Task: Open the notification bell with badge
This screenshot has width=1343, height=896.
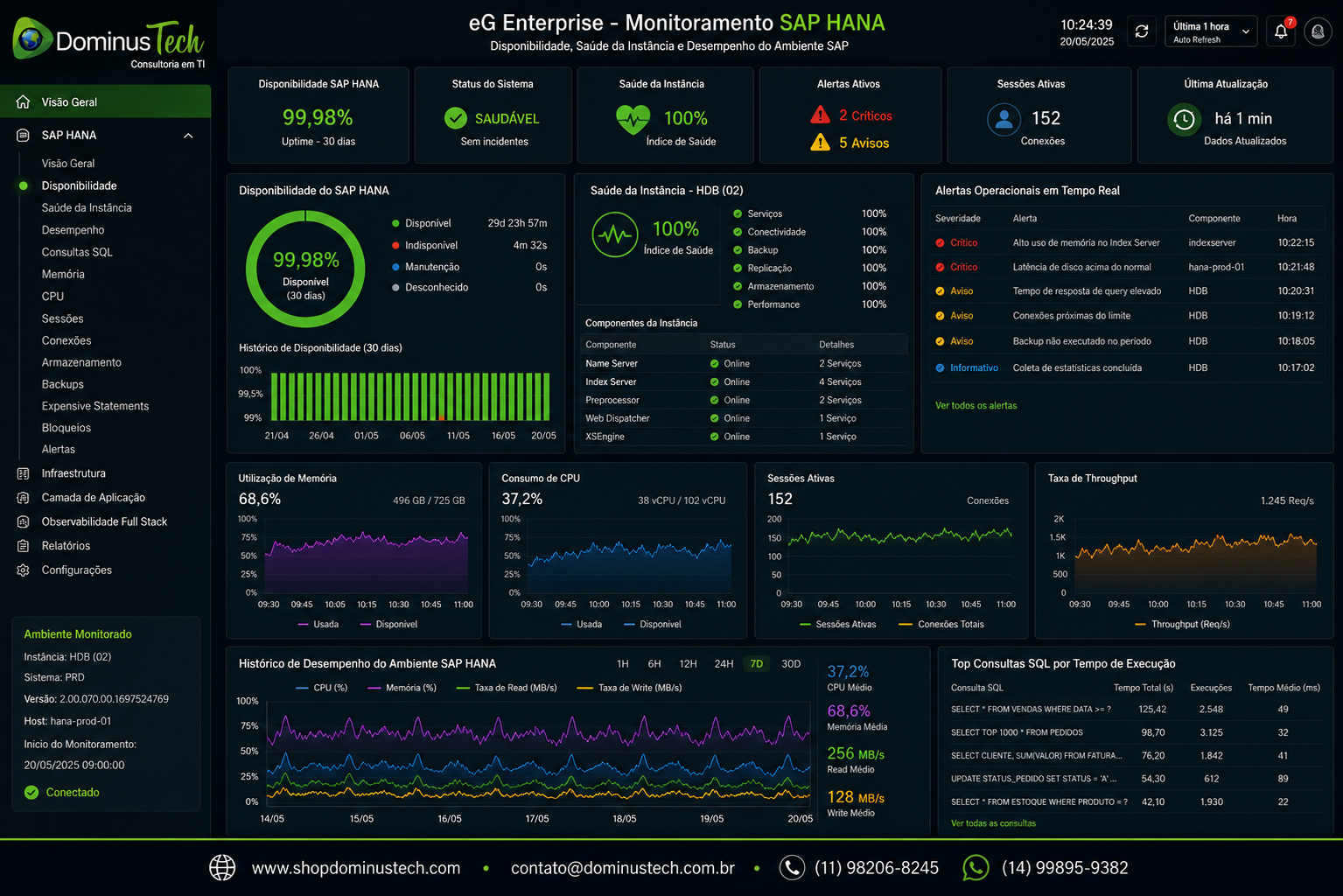Action: [x=1281, y=31]
